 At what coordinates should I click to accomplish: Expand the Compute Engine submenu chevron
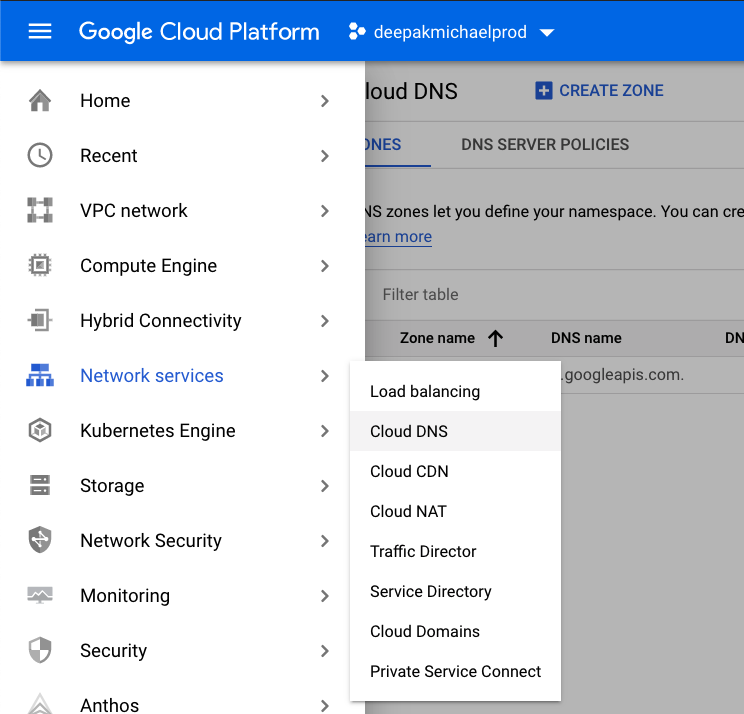[325, 266]
